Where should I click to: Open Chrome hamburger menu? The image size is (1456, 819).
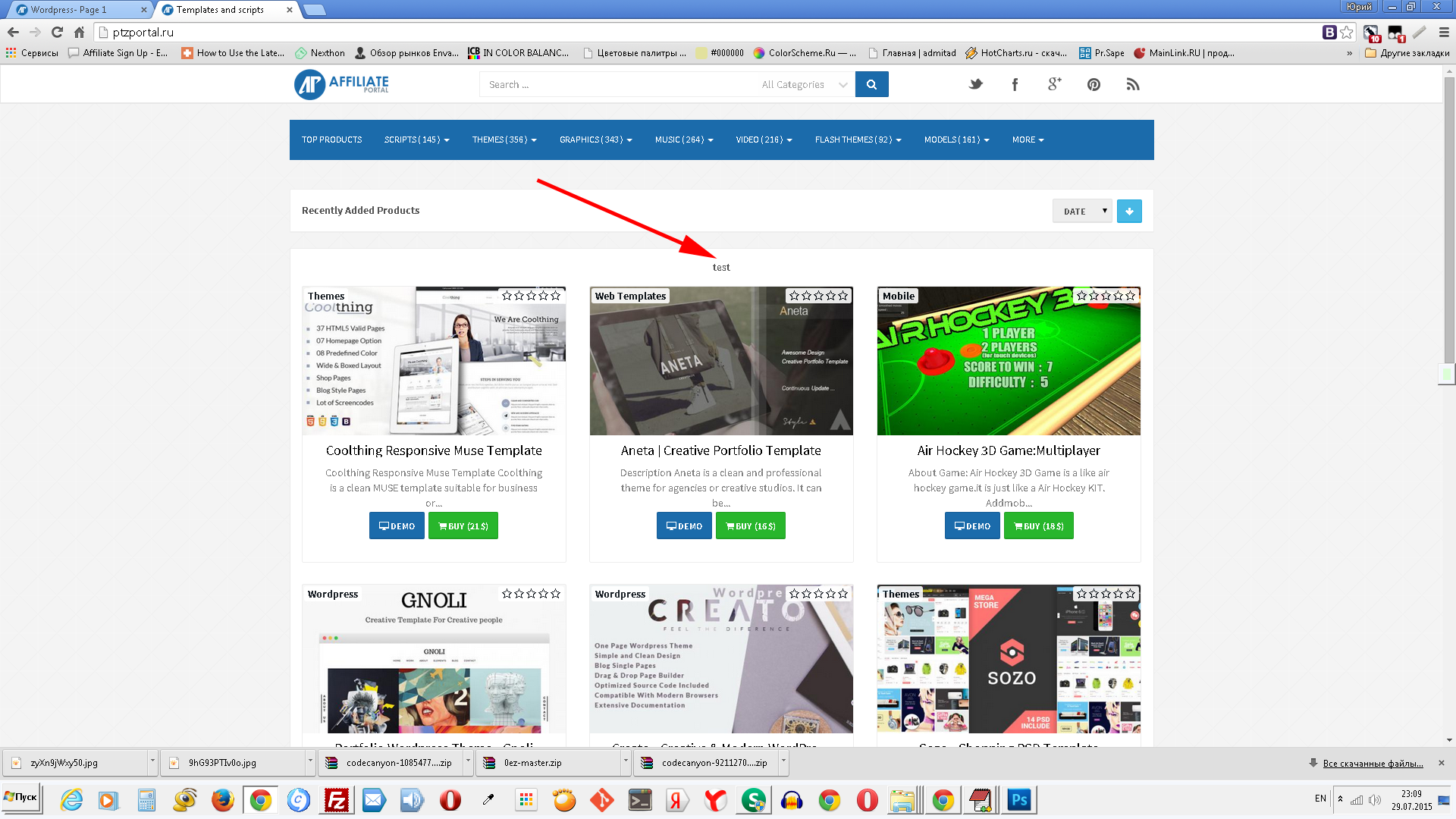click(x=1444, y=32)
